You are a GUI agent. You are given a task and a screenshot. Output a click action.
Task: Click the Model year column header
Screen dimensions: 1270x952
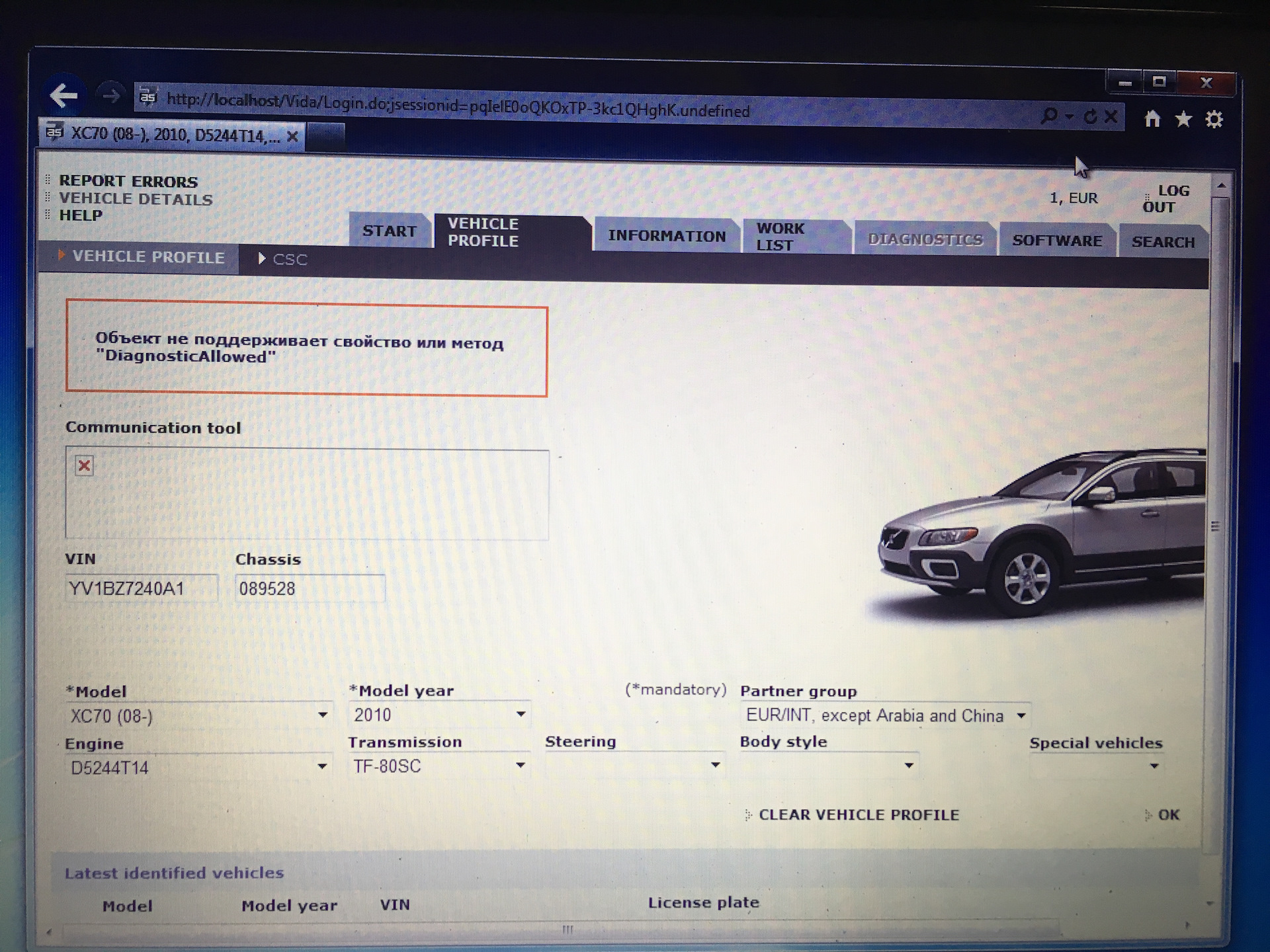(289, 906)
